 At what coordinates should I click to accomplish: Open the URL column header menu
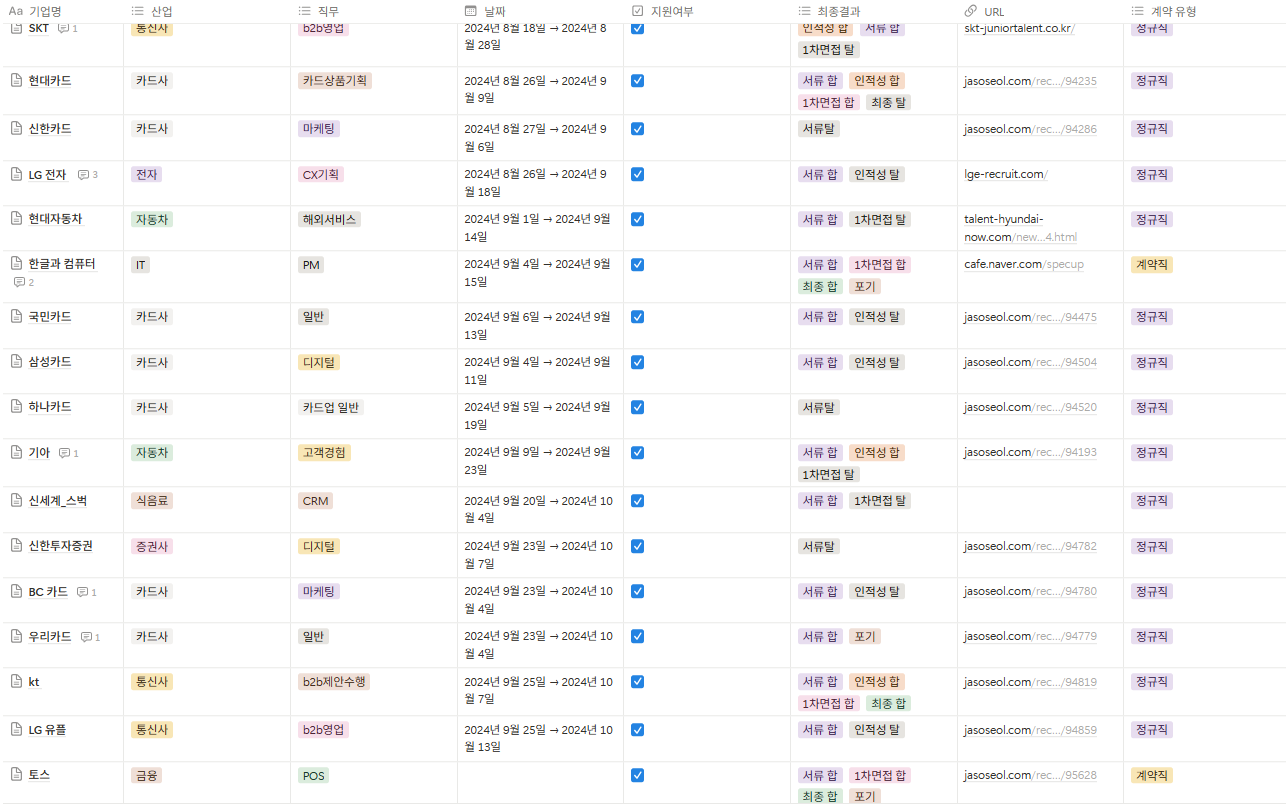tap(1040, 11)
